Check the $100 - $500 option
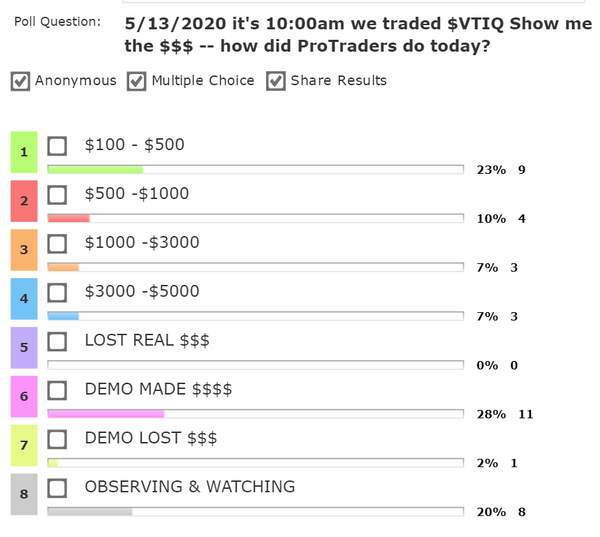 (58, 146)
